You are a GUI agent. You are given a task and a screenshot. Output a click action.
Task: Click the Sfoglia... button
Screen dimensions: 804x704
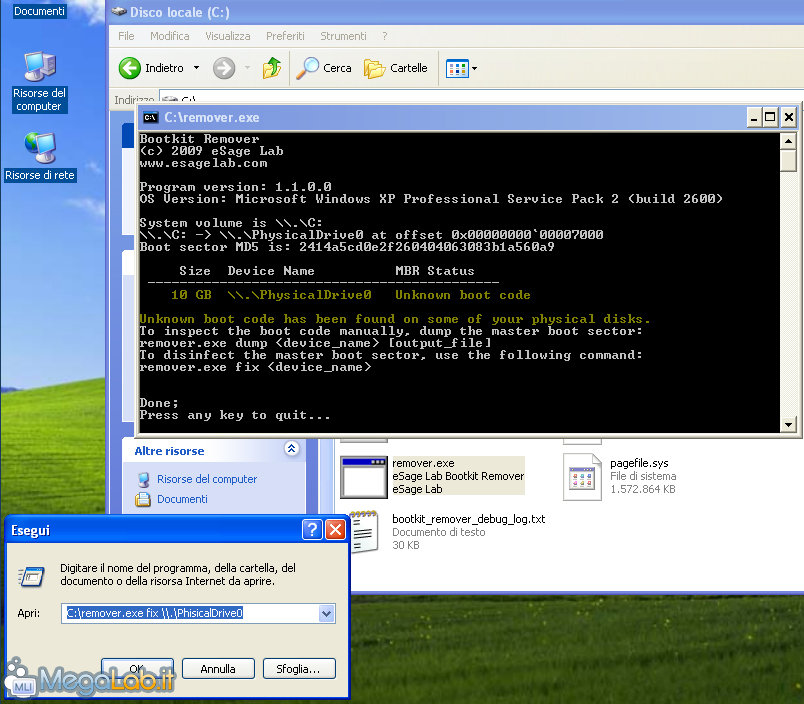pyautogui.click(x=298, y=669)
